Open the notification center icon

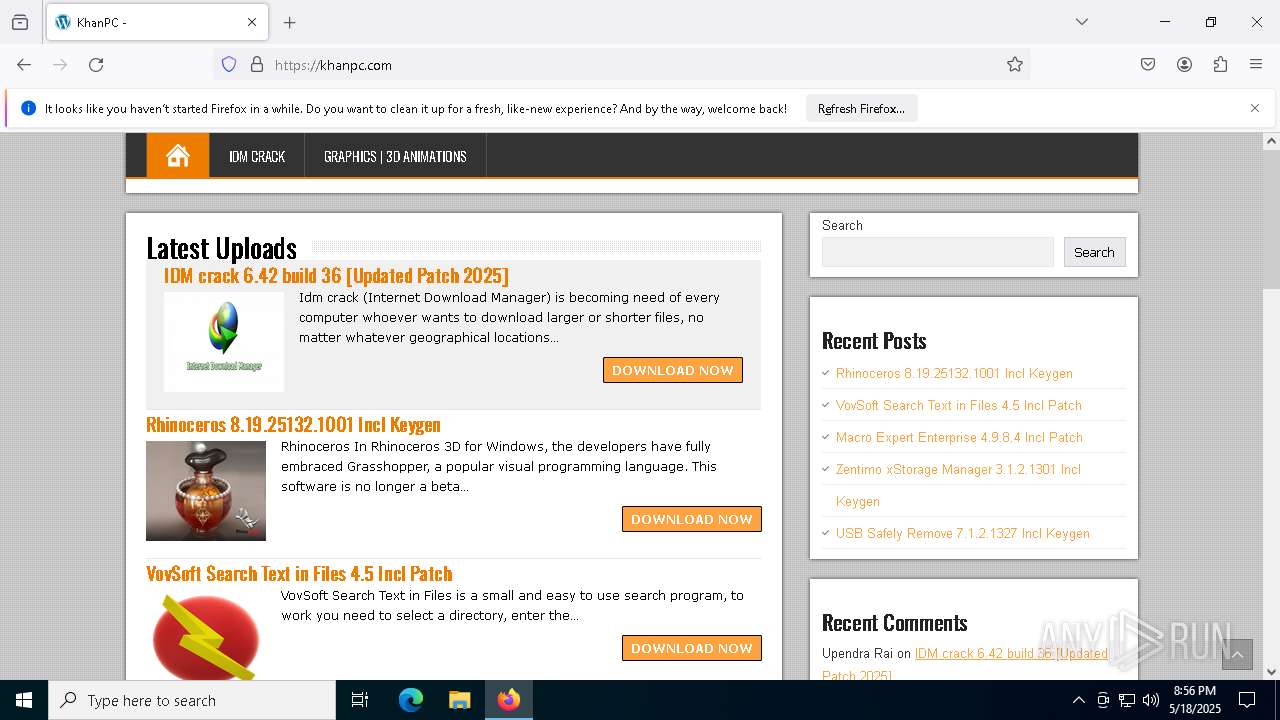1247,700
